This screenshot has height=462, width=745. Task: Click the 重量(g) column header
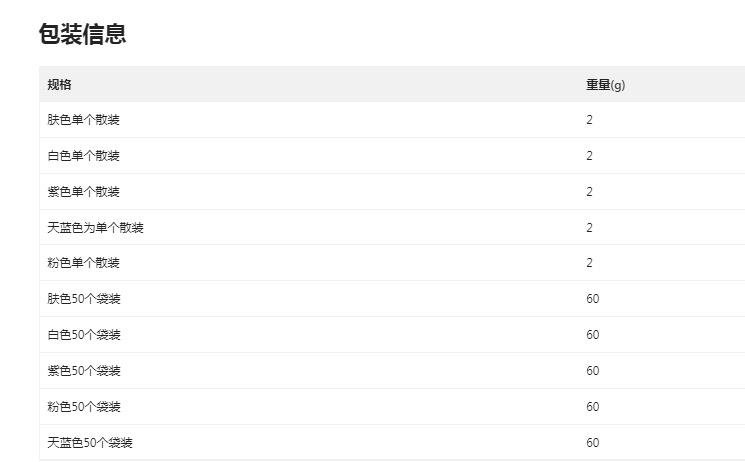pos(605,85)
